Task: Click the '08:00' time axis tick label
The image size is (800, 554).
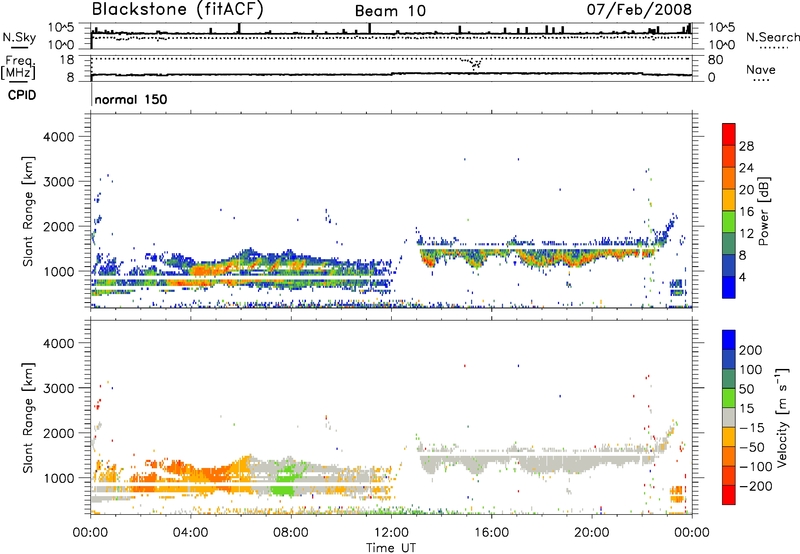Action: click(290, 533)
